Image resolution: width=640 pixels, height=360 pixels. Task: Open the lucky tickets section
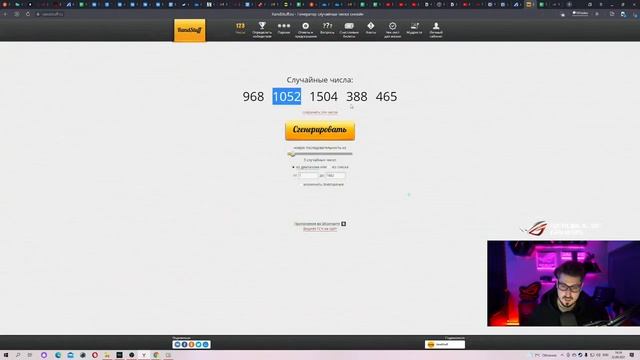(349, 30)
